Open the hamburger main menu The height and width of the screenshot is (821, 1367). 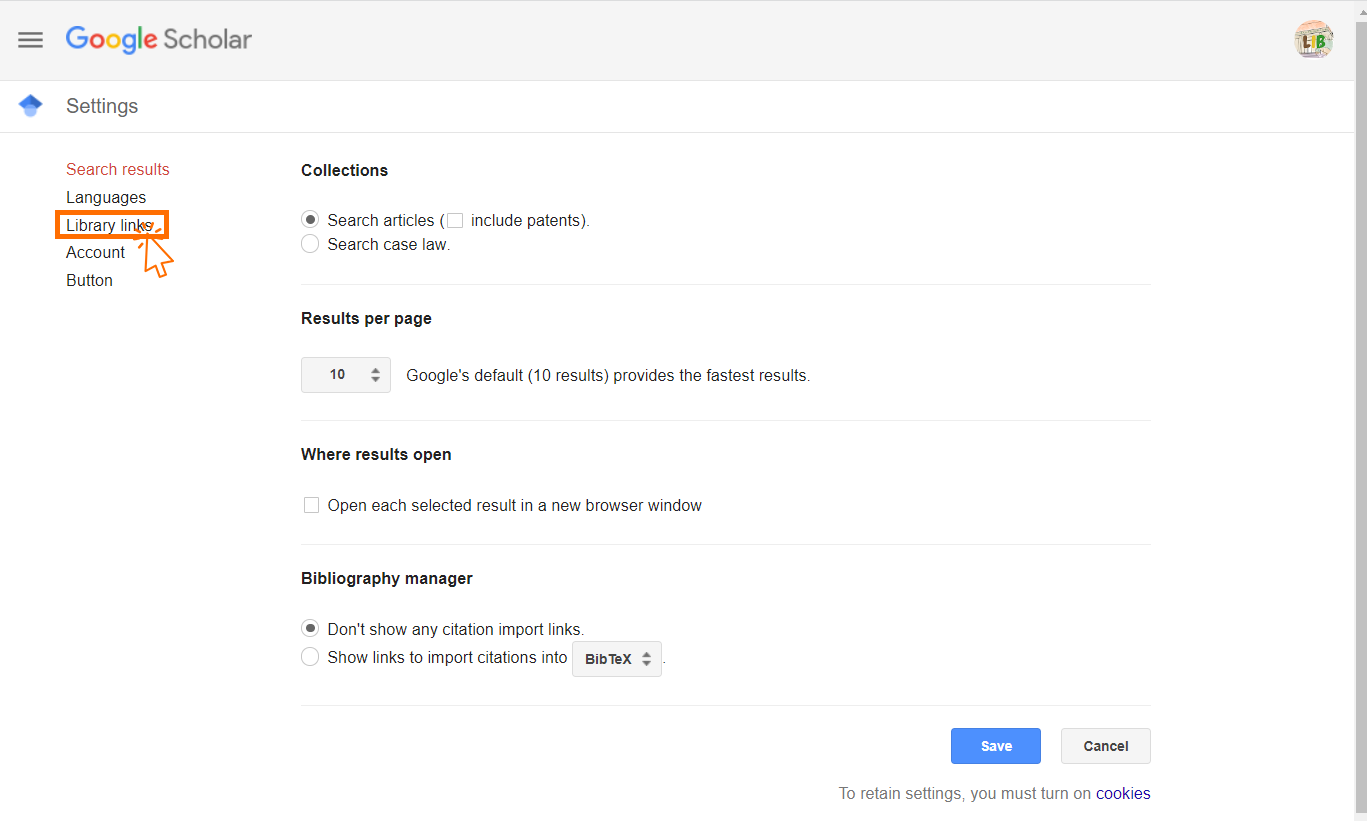(31, 40)
